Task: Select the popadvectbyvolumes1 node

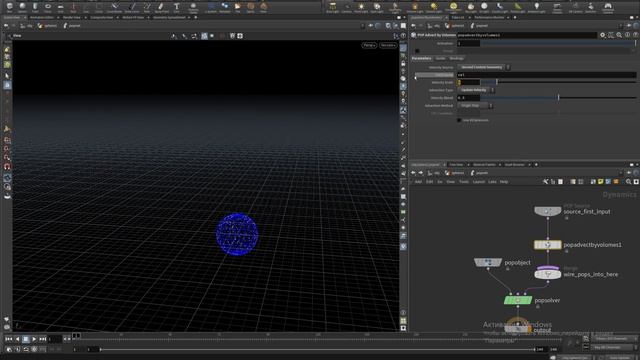Action: click(547, 245)
